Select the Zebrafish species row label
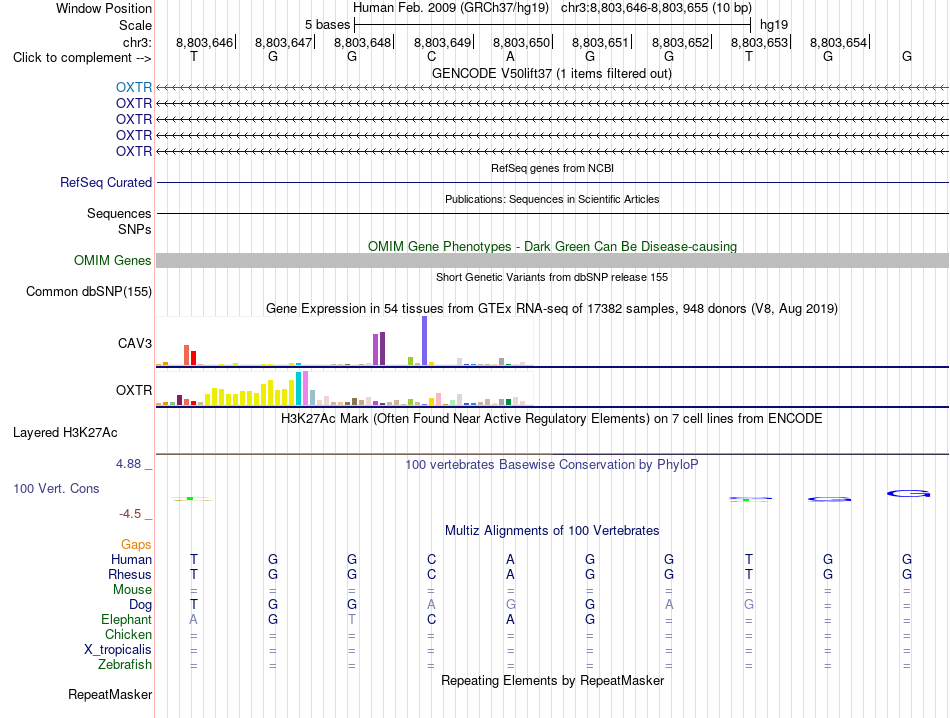The image size is (950, 718). 125,665
